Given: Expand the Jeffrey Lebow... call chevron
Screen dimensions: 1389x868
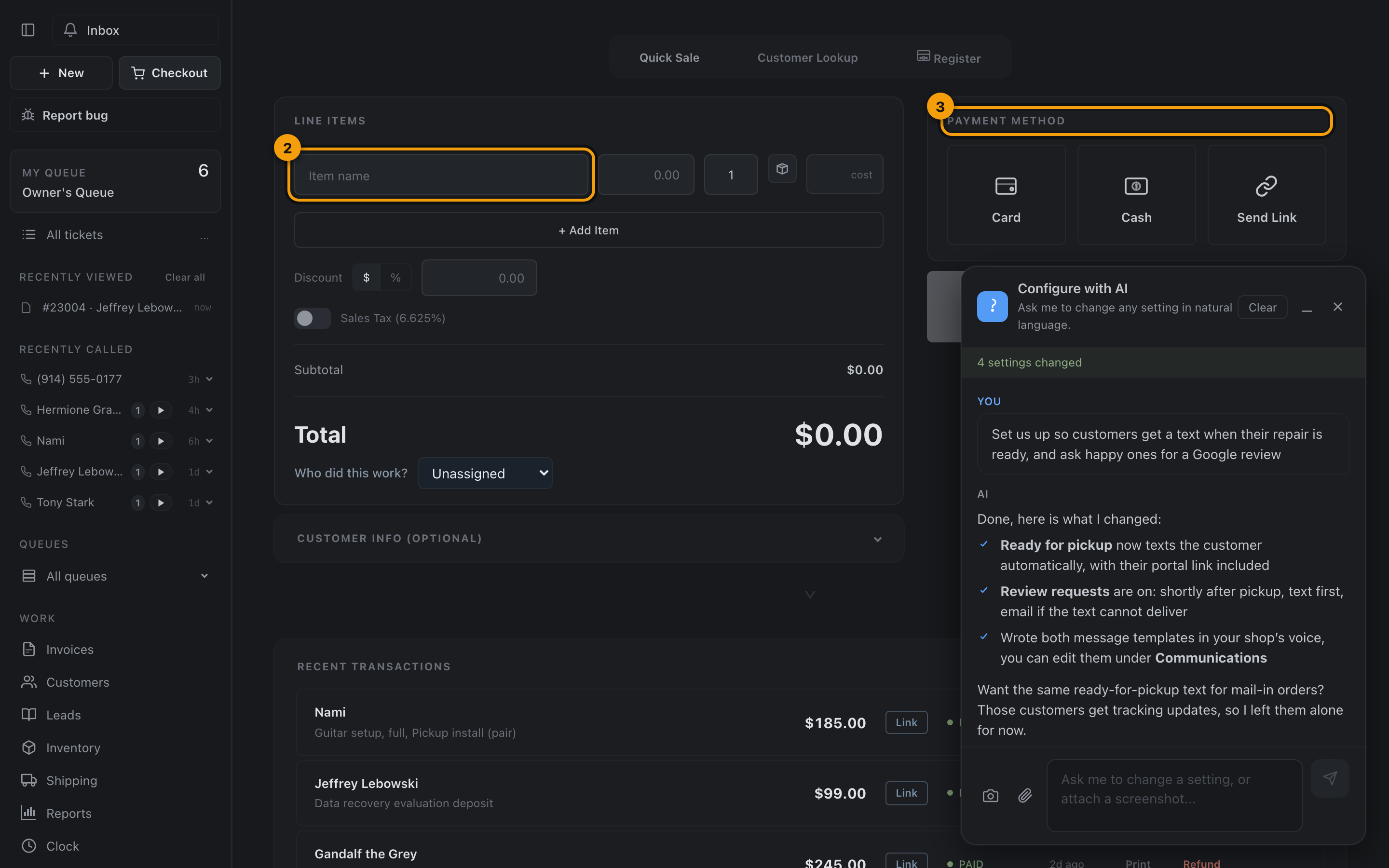Looking at the screenshot, I should pos(209,472).
